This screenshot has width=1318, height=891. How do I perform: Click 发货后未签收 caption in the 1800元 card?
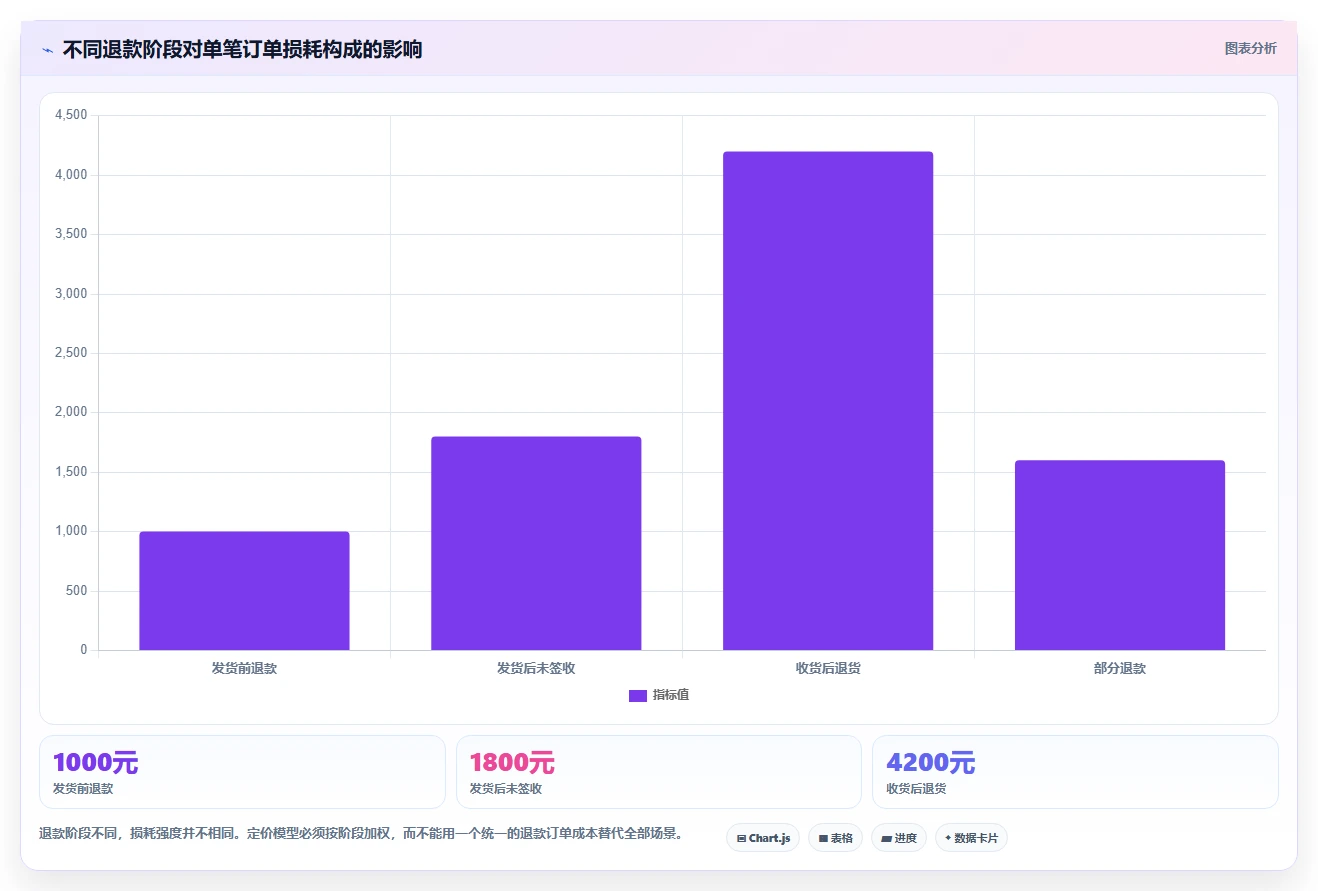pyautogui.click(x=506, y=789)
